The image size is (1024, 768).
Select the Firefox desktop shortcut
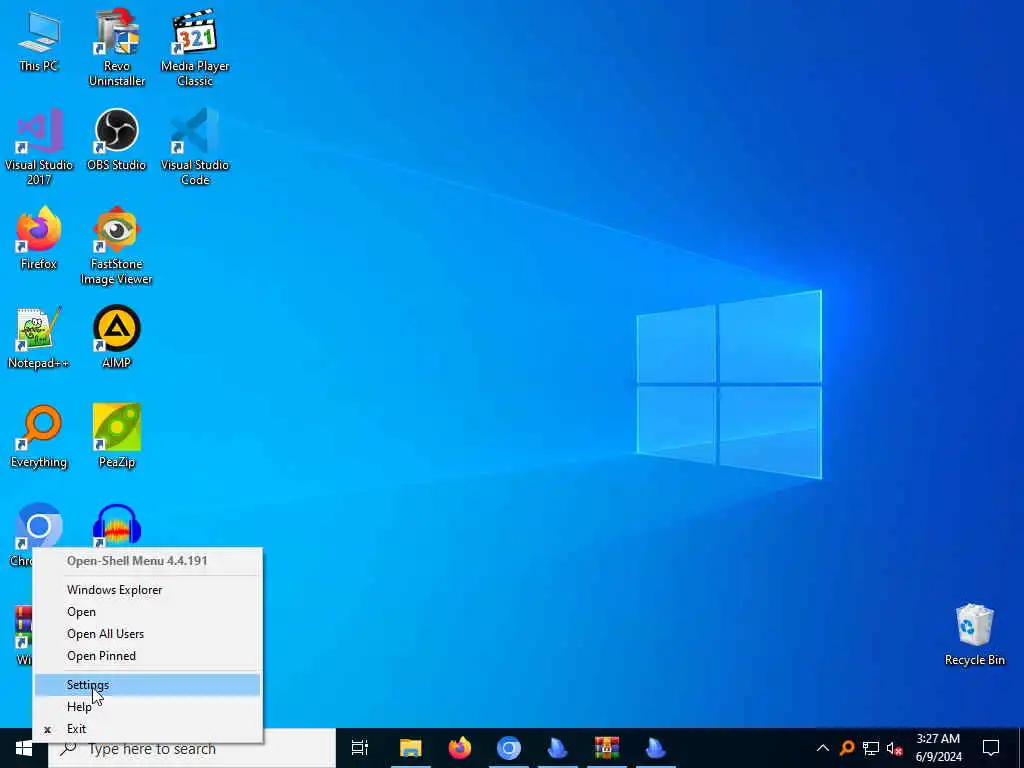[x=39, y=238]
